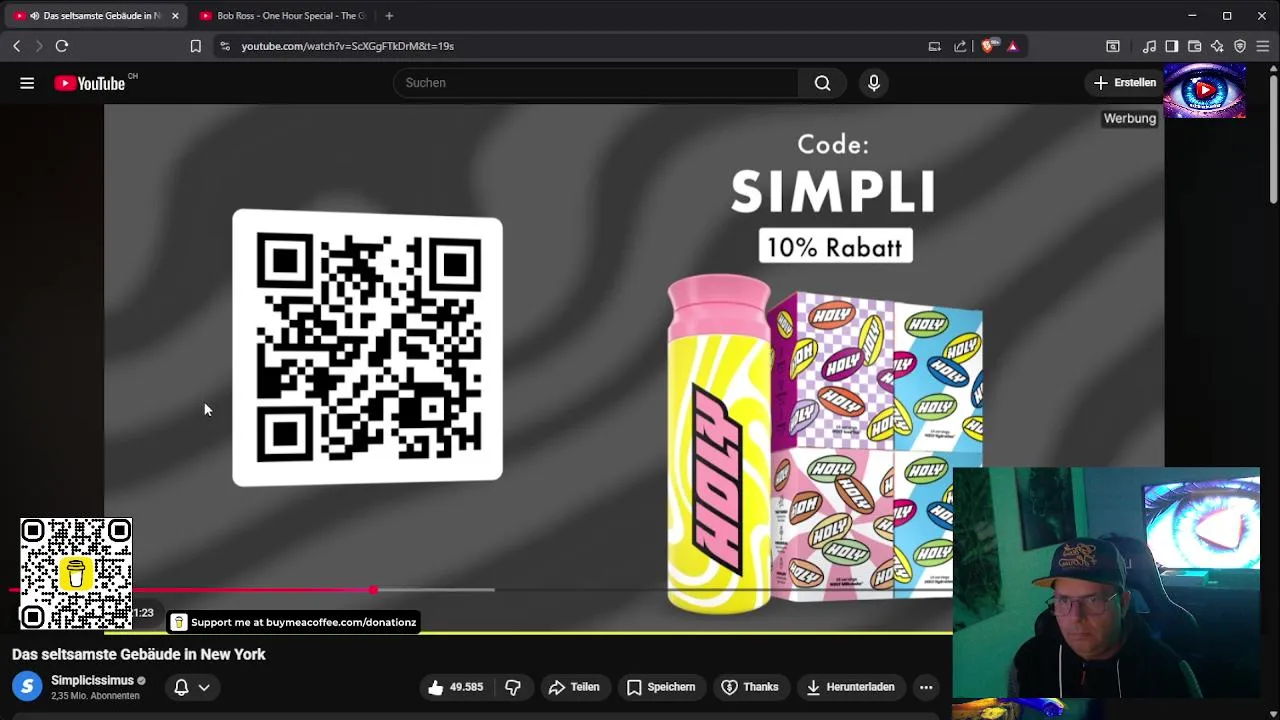Image resolution: width=1280 pixels, height=720 pixels.
Task: Dislike the video with thumbs down
Action: pos(513,687)
